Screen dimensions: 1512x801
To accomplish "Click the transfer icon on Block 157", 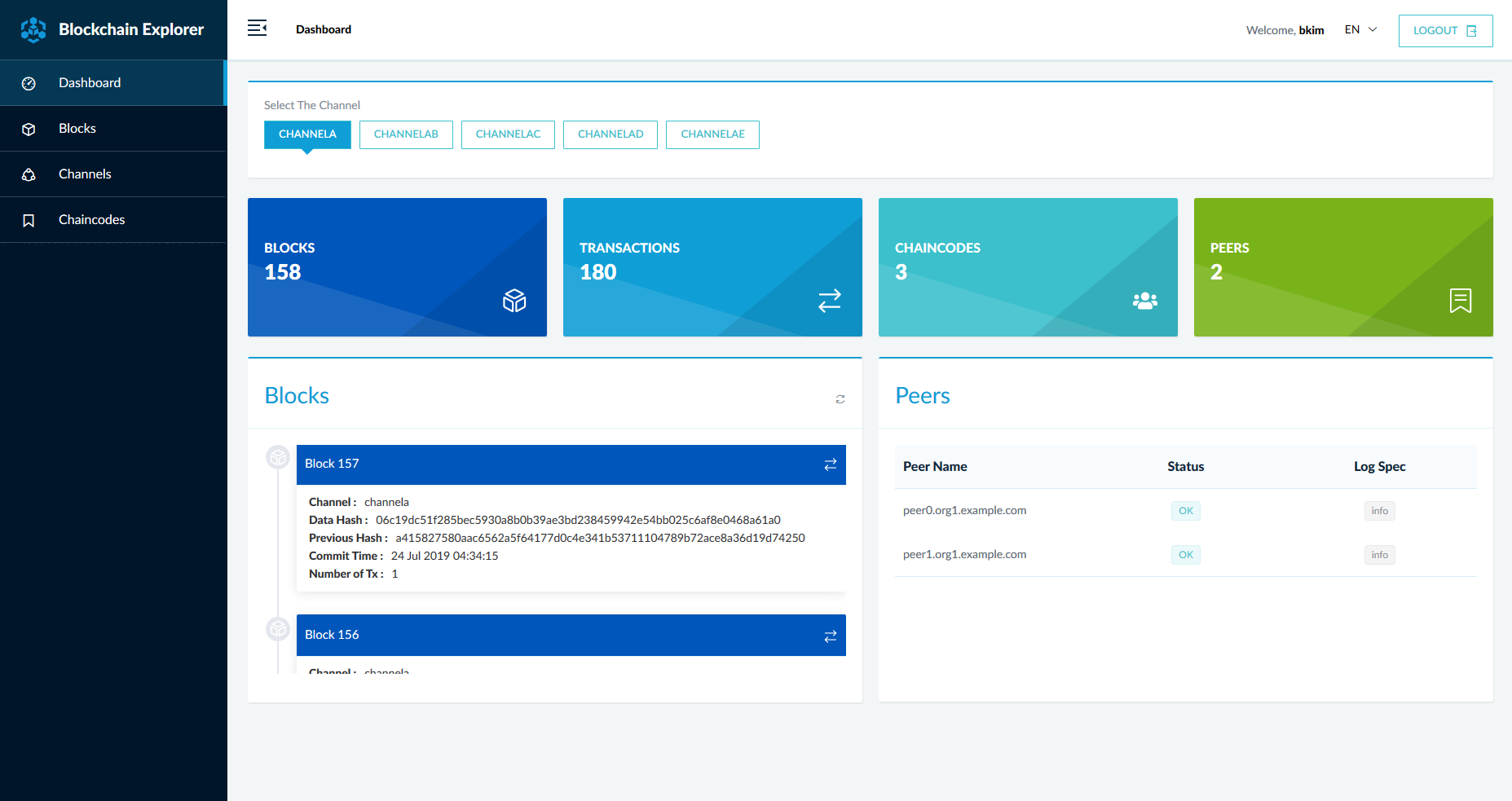I will point(830,464).
